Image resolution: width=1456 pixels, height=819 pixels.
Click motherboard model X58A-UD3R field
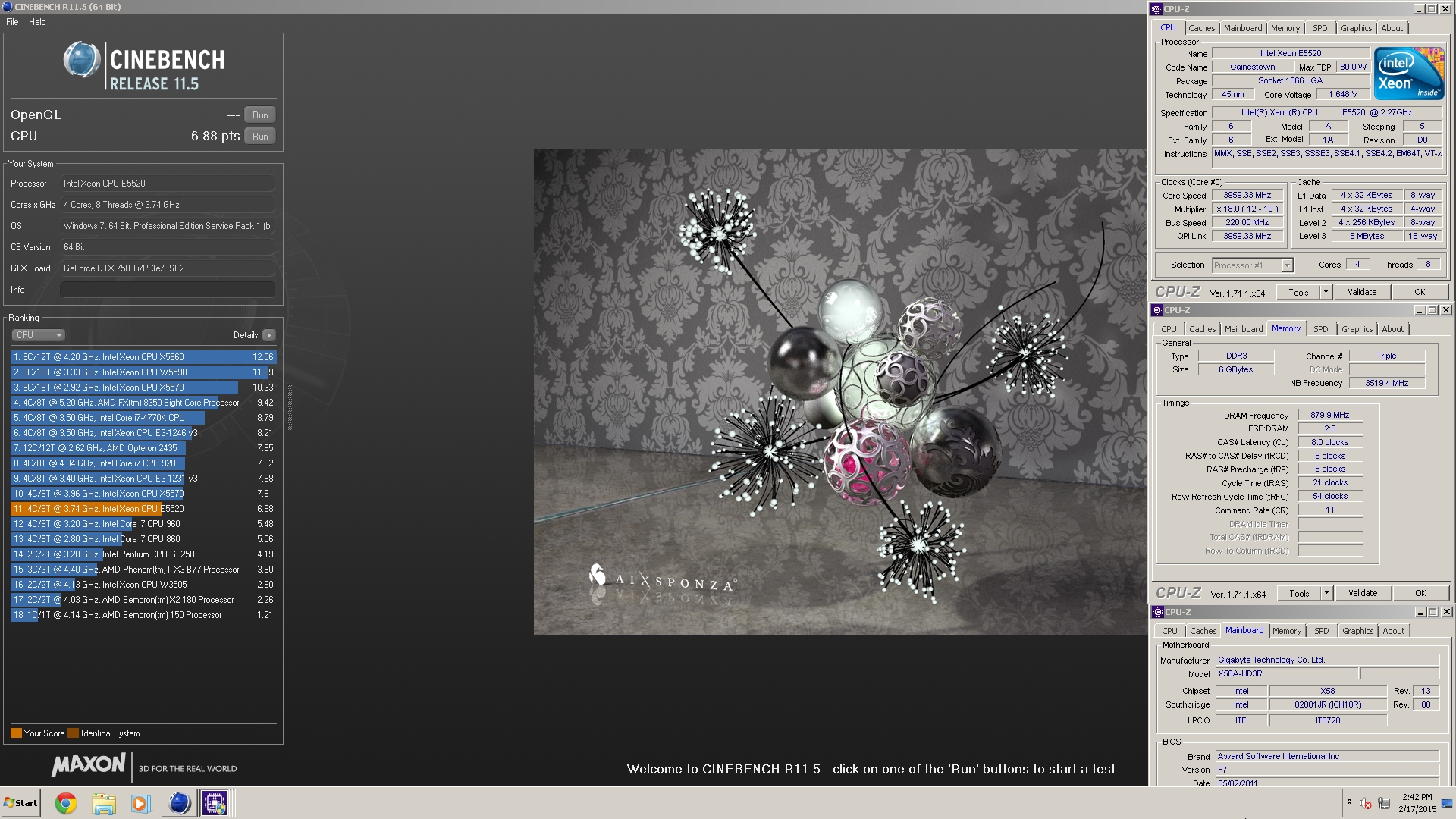(x=1286, y=674)
